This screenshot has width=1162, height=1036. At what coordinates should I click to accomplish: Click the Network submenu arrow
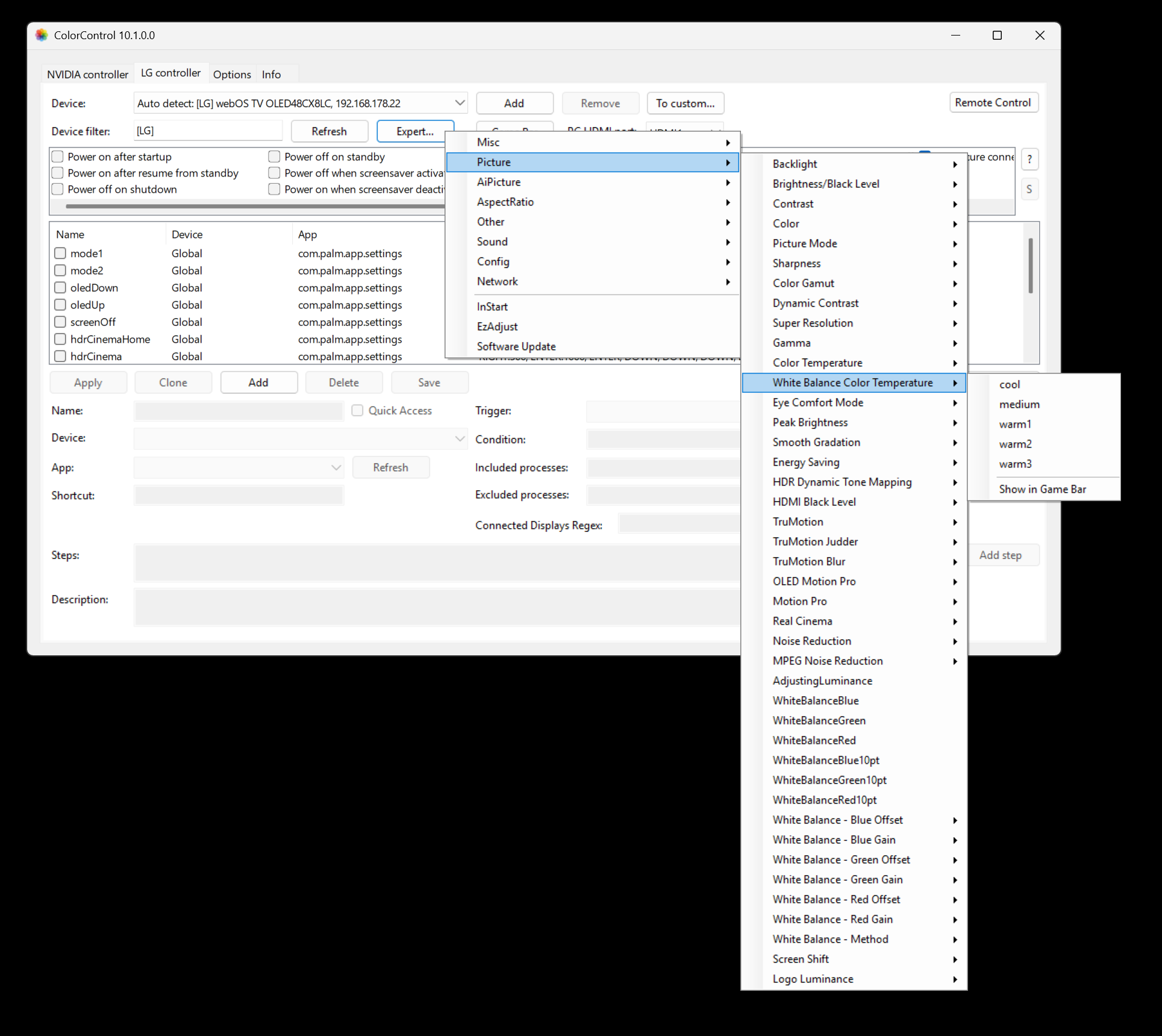pos(728,282)
